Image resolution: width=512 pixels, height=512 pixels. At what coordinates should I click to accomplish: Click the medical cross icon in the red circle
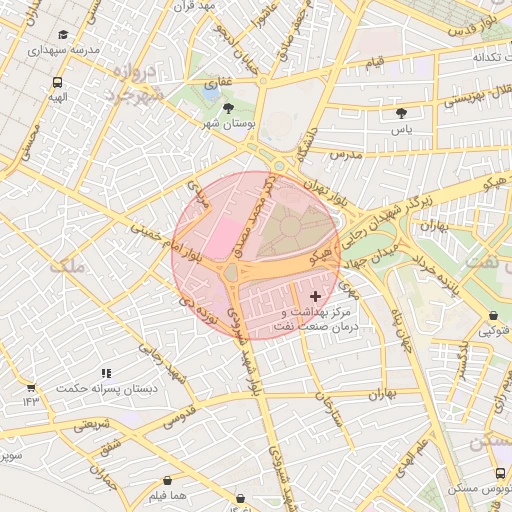pos(315,296)
